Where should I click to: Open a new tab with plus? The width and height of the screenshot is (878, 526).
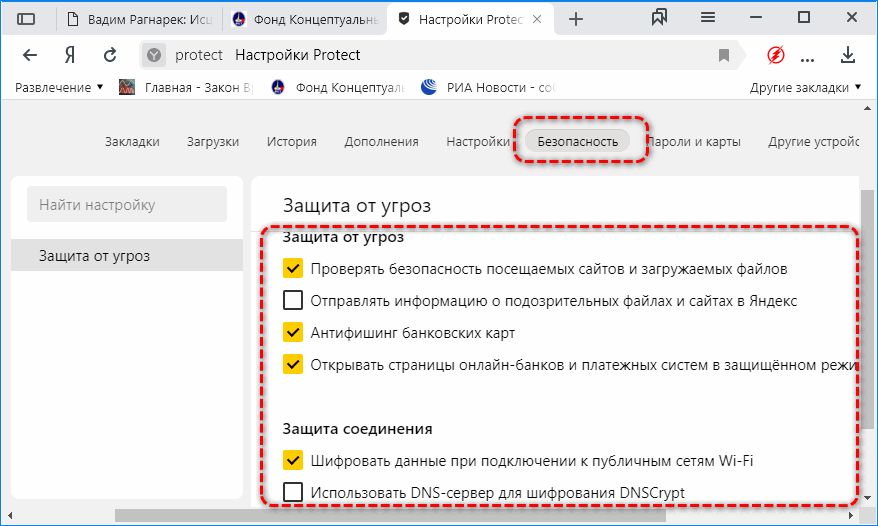pos(576,20)
